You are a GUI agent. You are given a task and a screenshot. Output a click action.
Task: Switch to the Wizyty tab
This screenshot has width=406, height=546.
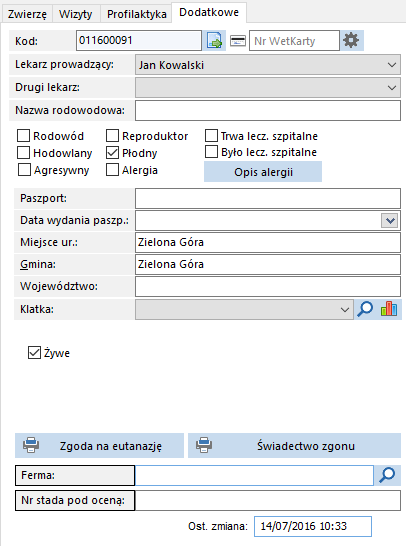point(76,14)
